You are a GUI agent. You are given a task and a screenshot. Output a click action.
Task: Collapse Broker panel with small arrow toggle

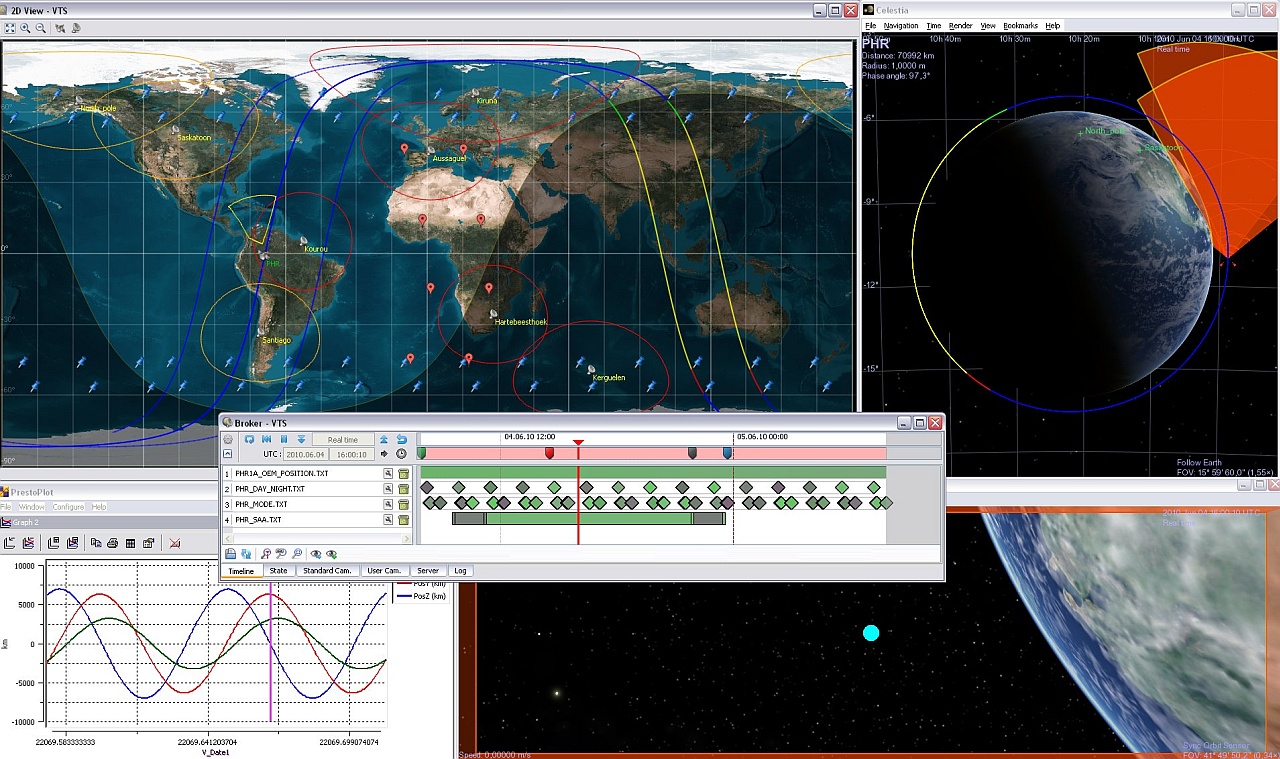tap(228, 454)
